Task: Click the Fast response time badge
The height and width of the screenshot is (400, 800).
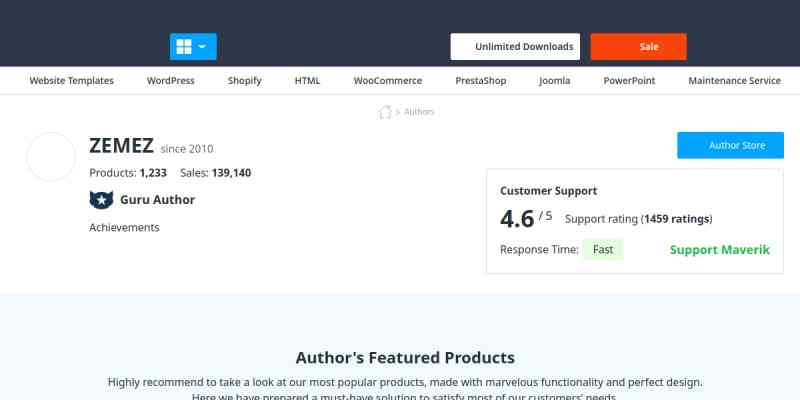Action: click(x=603, y=250)
